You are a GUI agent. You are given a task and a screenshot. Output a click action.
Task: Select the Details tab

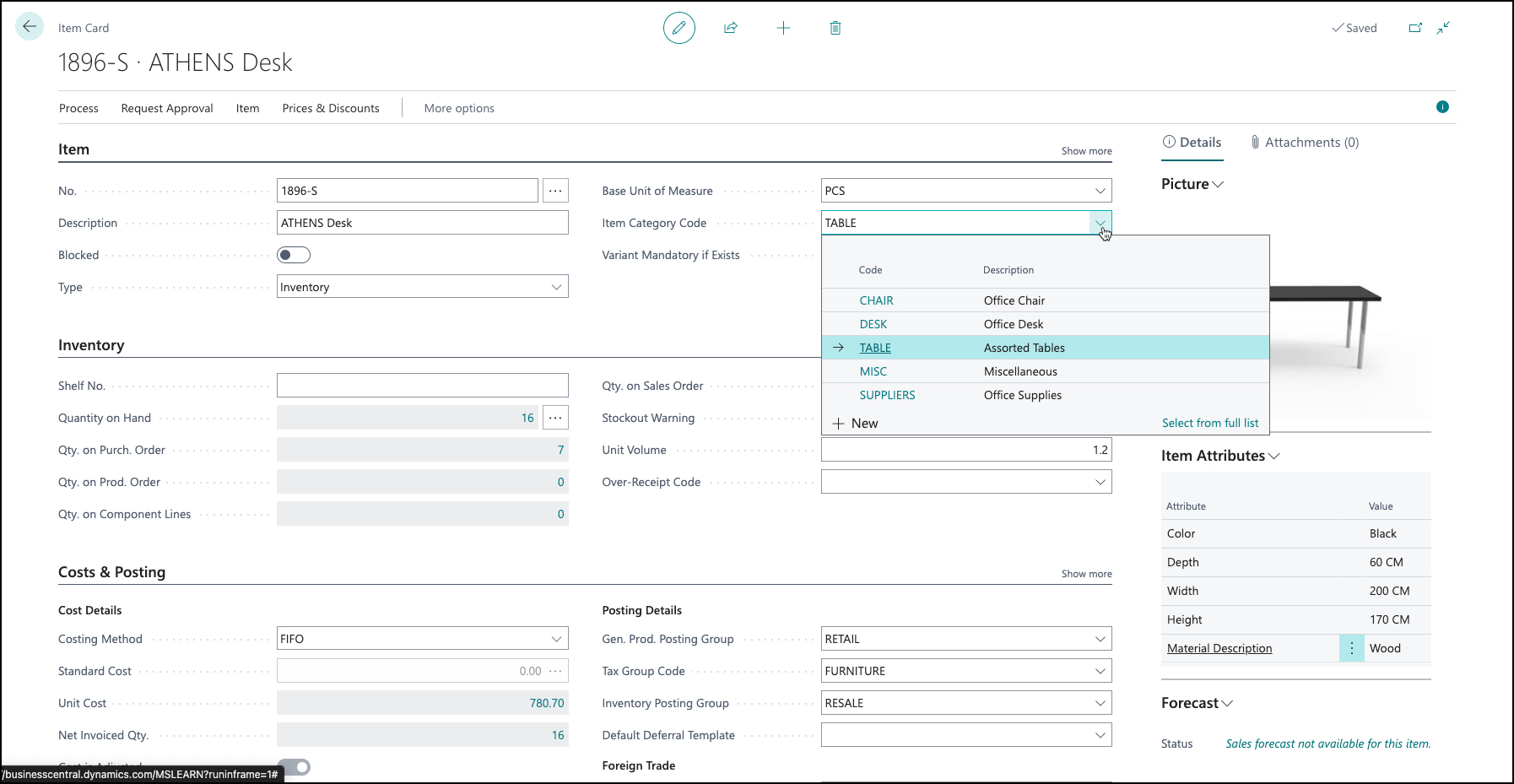1192,143
